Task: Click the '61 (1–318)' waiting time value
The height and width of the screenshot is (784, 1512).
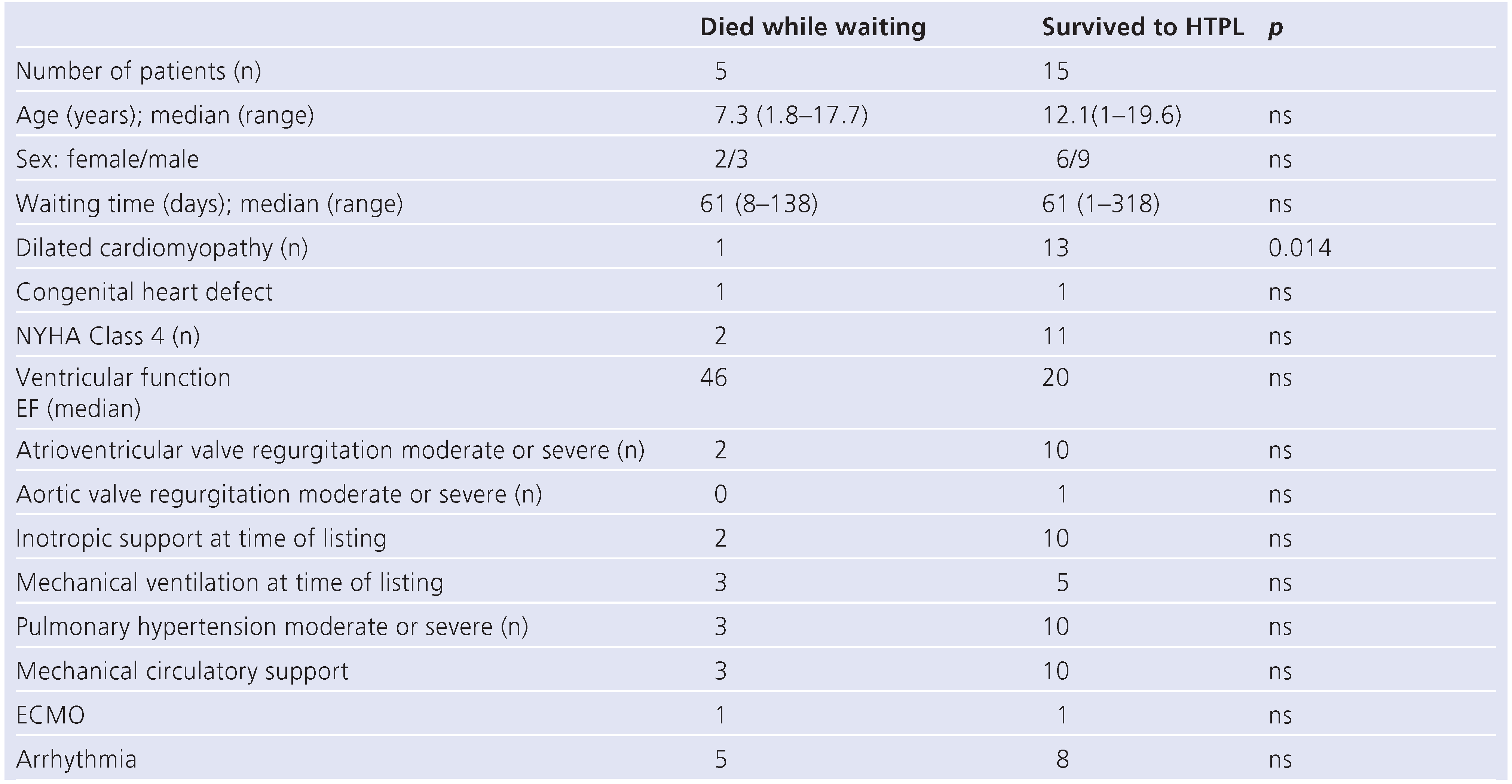Action: coord(1101,204)
